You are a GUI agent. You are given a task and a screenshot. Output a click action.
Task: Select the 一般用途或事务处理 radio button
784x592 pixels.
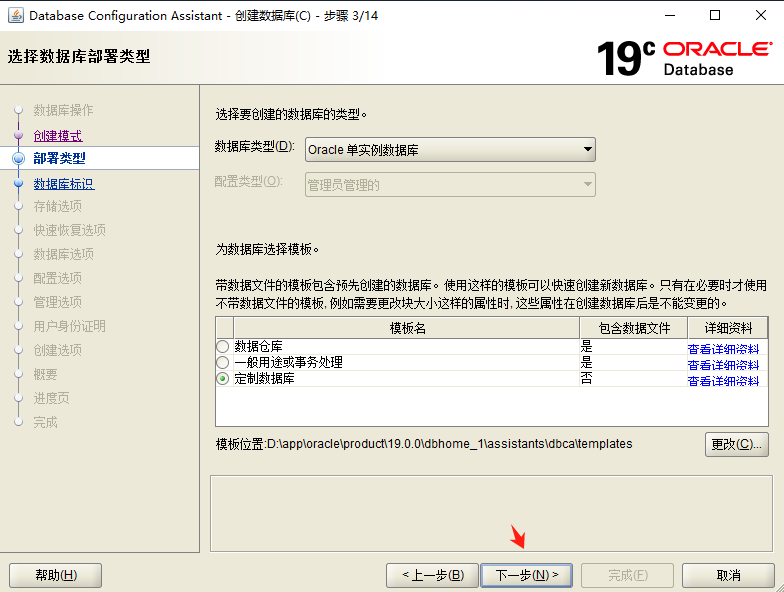point(222,362)
